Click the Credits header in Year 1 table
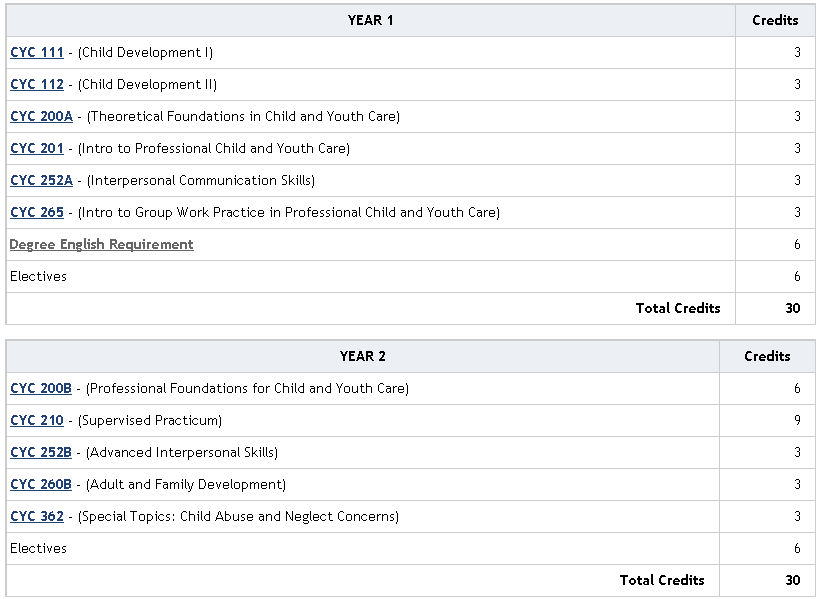 [775, 20]
